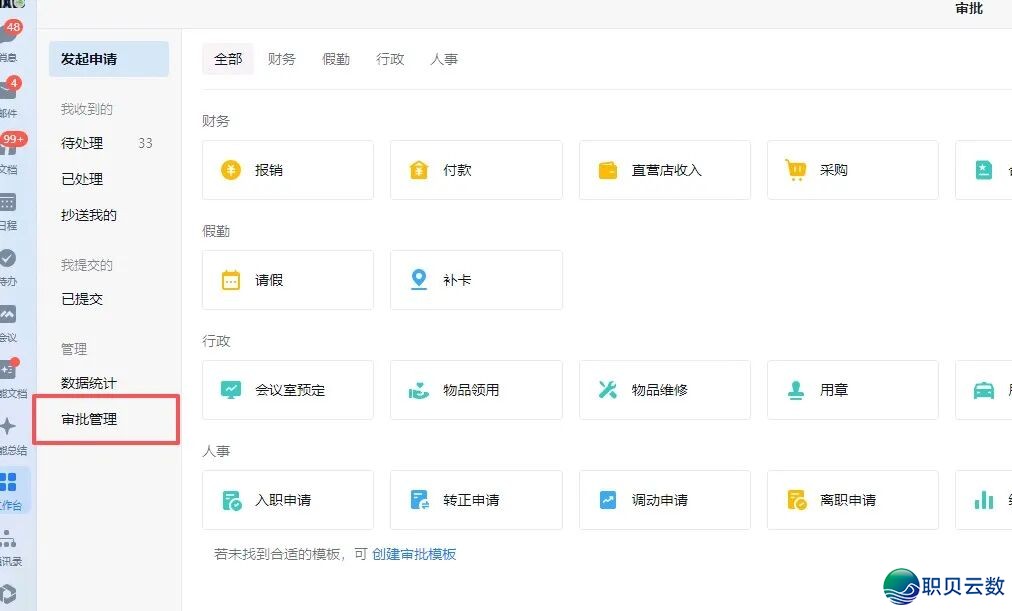Screen dimensions: 1012x611
Task: Open 审批管理 approval management
Action: tap(89, 419)
